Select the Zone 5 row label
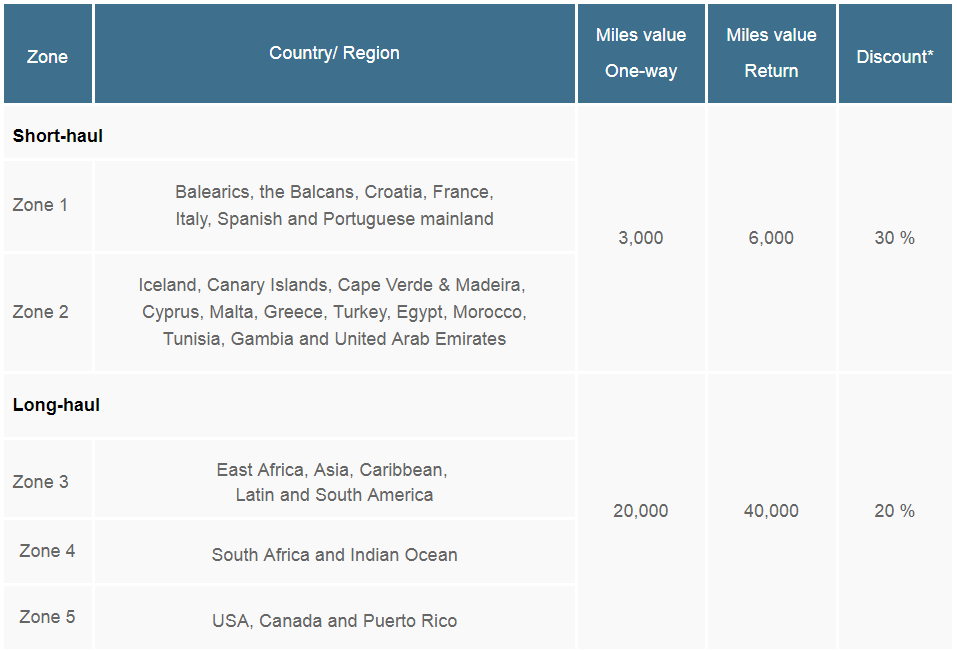The image size is (957, 651). tap(47, 617)
